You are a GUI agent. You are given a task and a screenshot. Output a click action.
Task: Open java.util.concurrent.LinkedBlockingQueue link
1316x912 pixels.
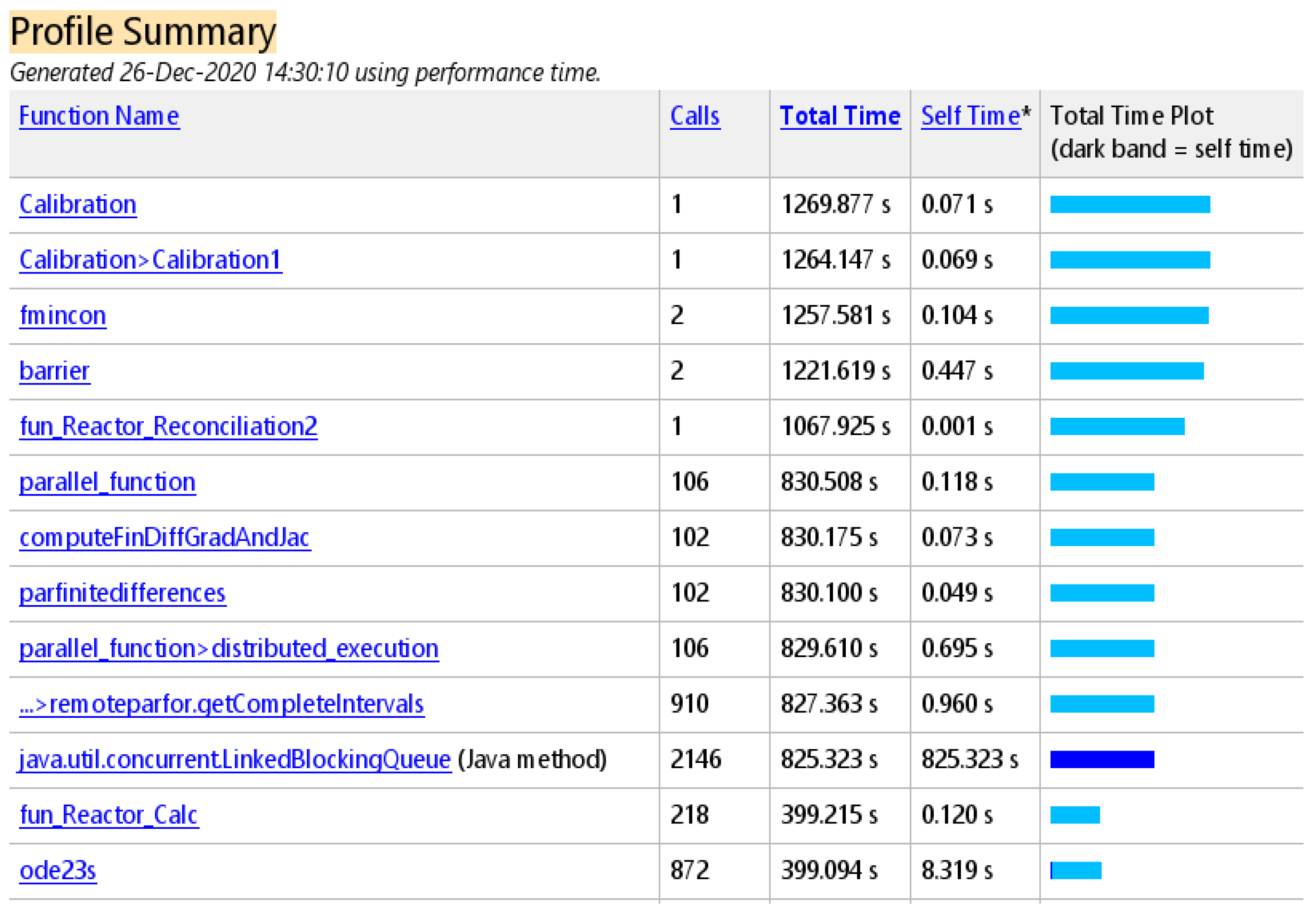pos(235,759)
